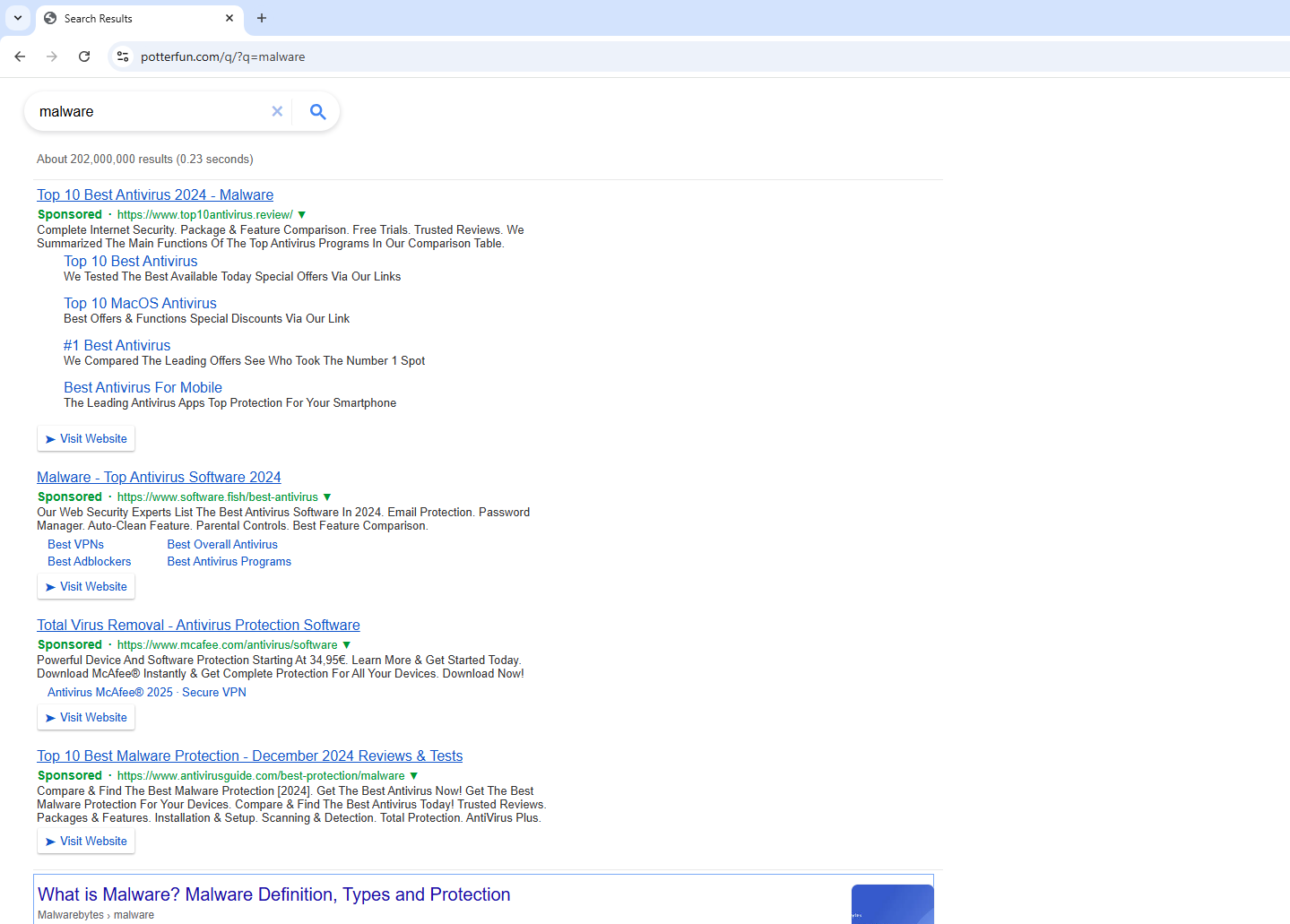Click the magnifier search button
The height and width of the screenshot is (924, 1290).
[317, 111]
